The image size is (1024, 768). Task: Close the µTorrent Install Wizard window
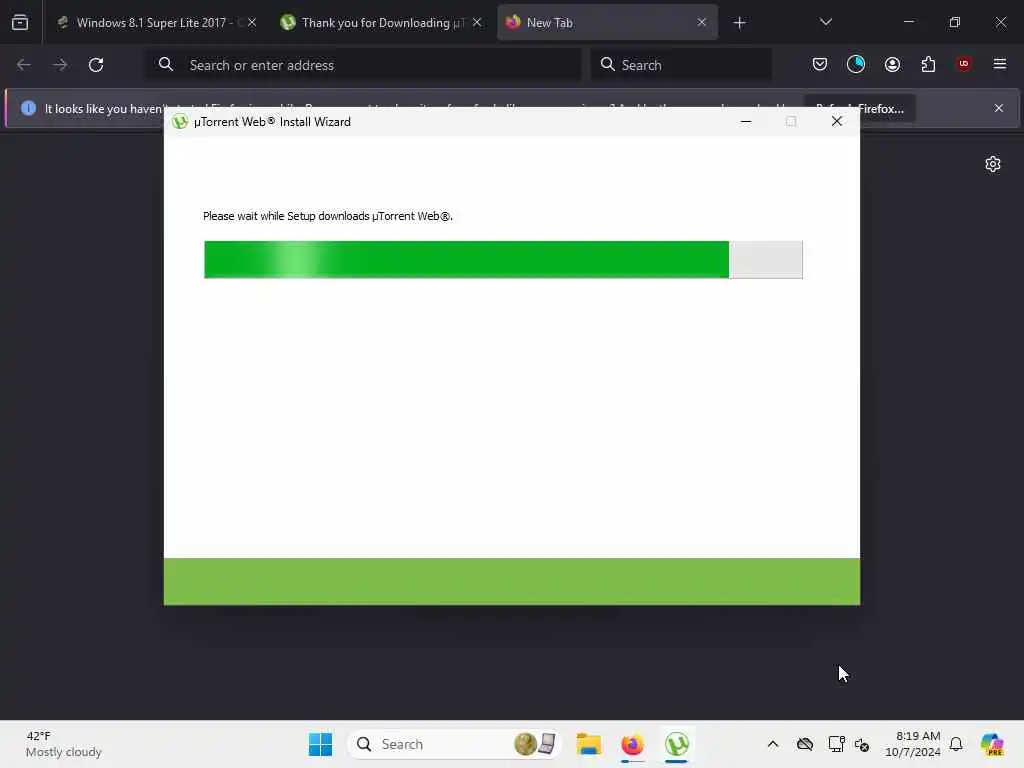[837, 121]
